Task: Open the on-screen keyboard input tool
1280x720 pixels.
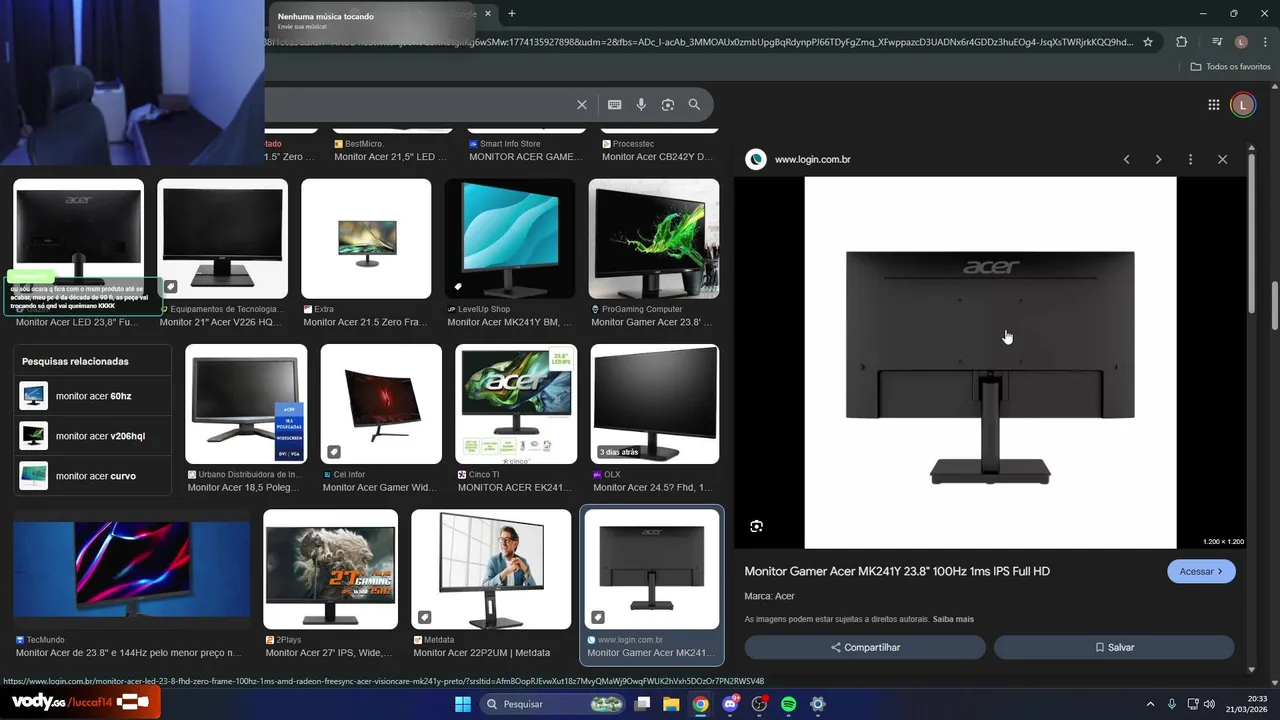Action: point(614,105)
